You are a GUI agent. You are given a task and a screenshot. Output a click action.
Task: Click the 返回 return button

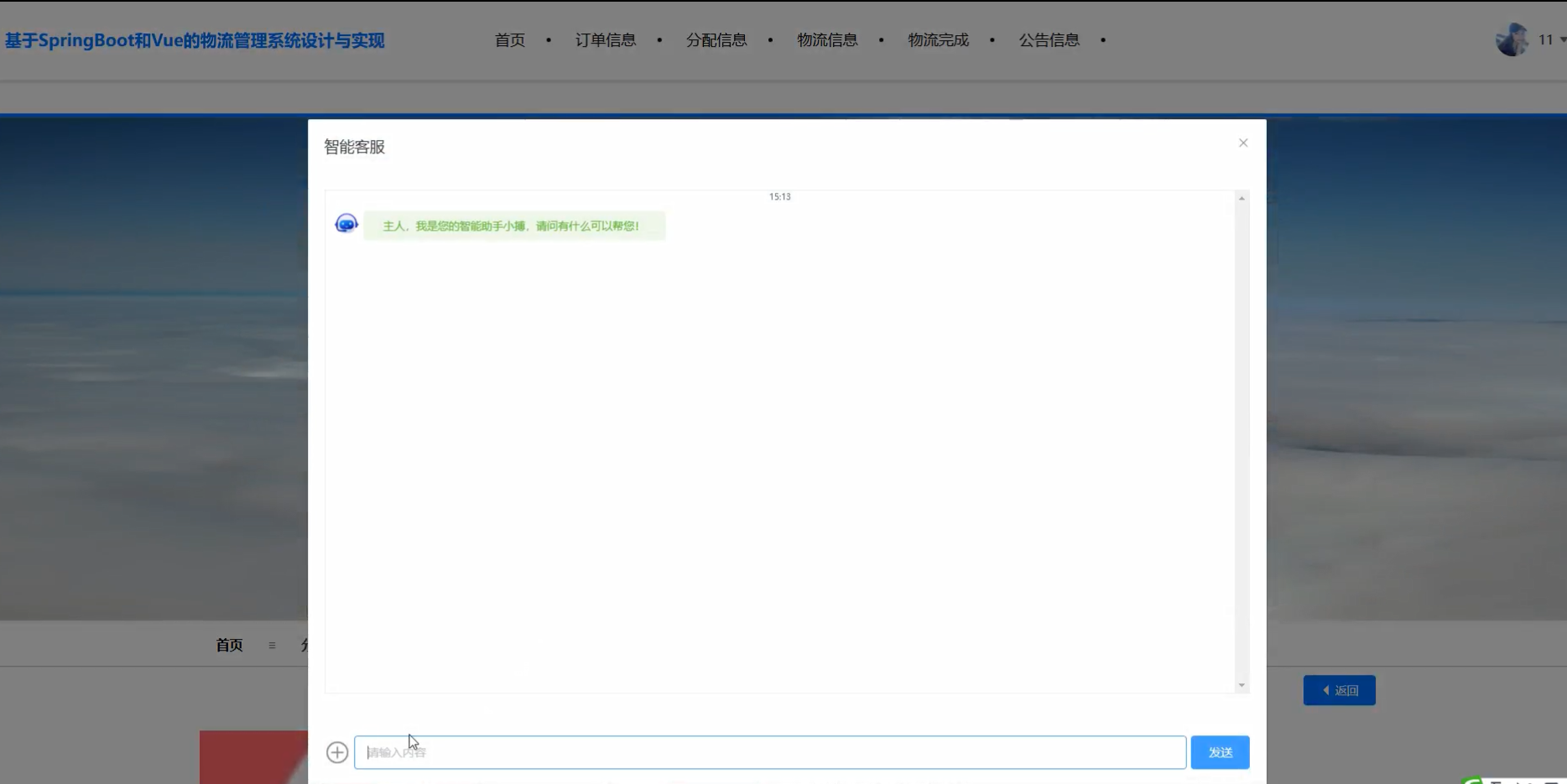(x=1339, y=690)
